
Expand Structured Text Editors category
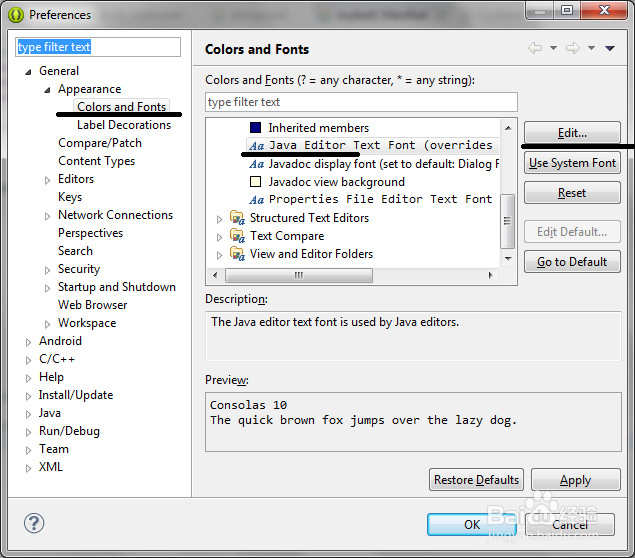pos(219,219)
